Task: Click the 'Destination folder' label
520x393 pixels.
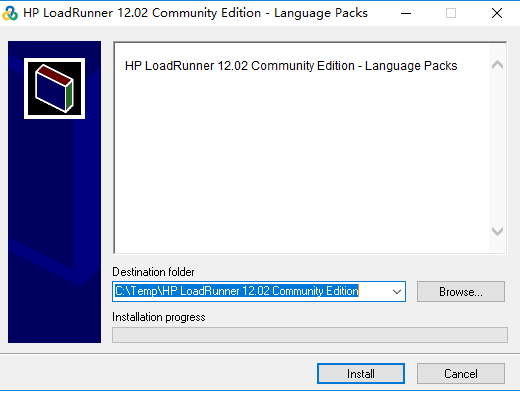Action: point(153,272)
